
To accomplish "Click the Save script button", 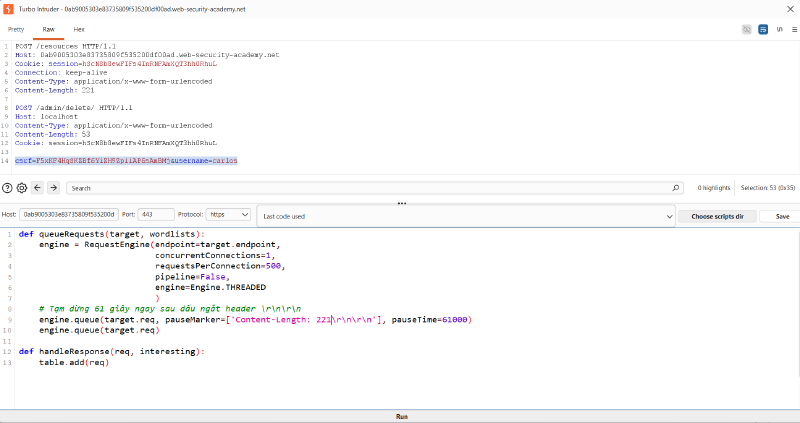I will tap(782, 216).
